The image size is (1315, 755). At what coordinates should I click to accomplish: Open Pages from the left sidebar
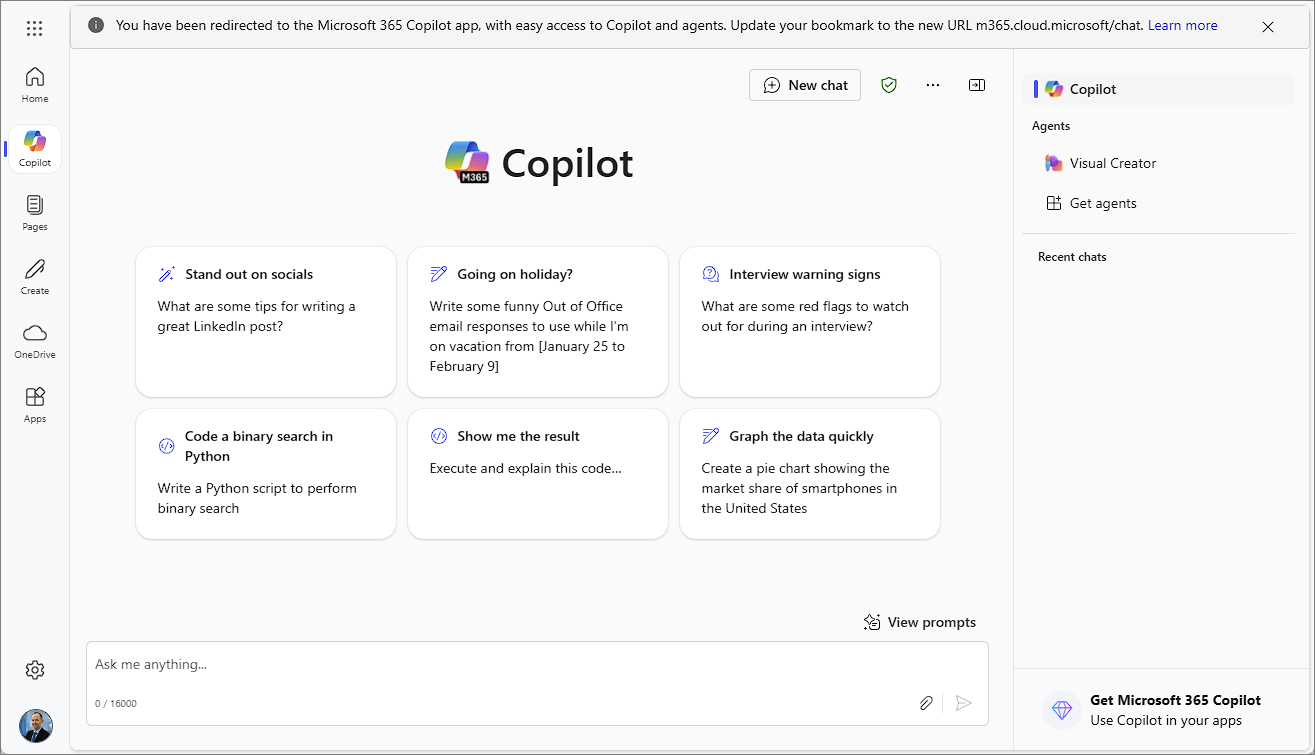coord(34,211)
